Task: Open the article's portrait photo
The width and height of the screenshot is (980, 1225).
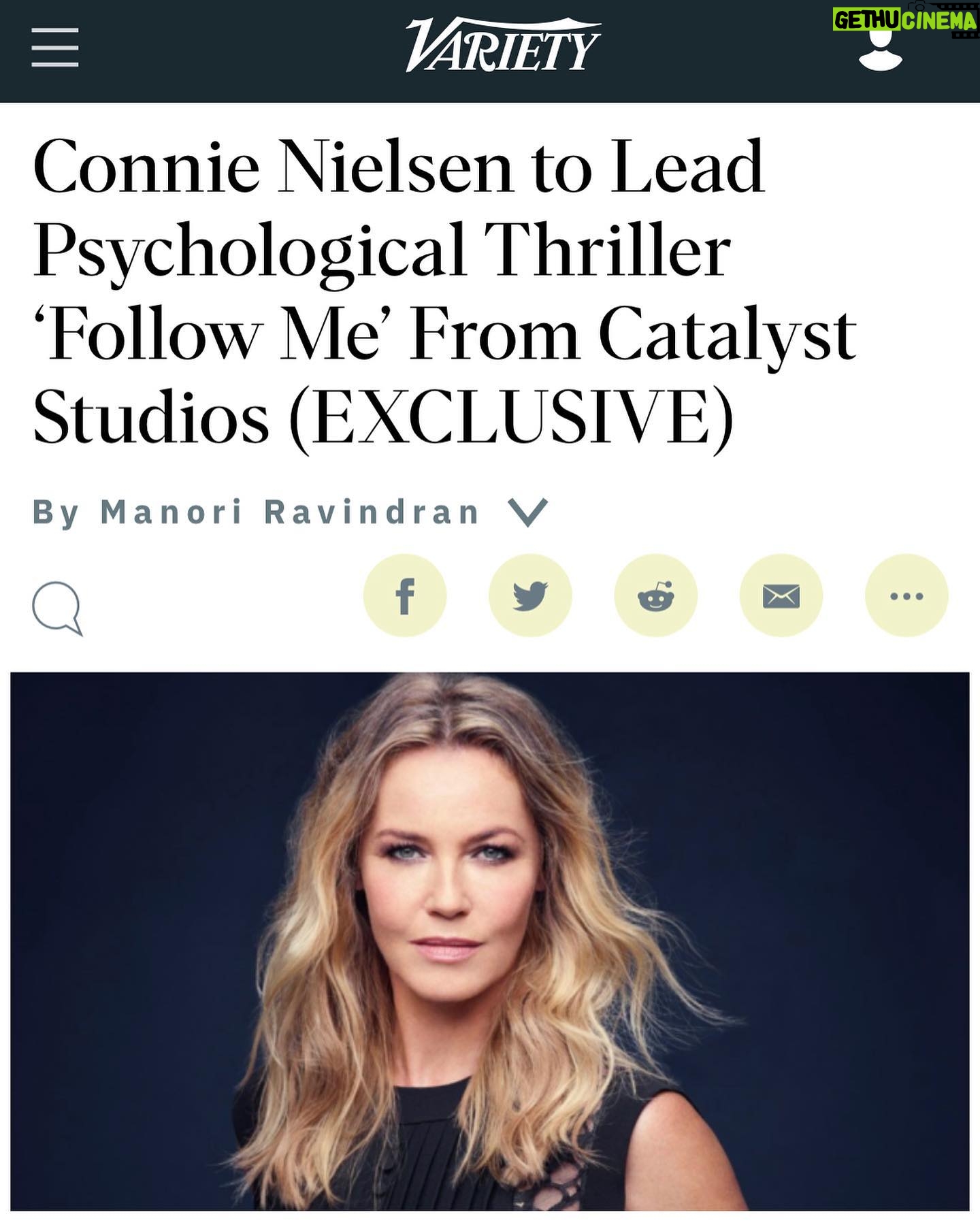Action: [489, 939]
